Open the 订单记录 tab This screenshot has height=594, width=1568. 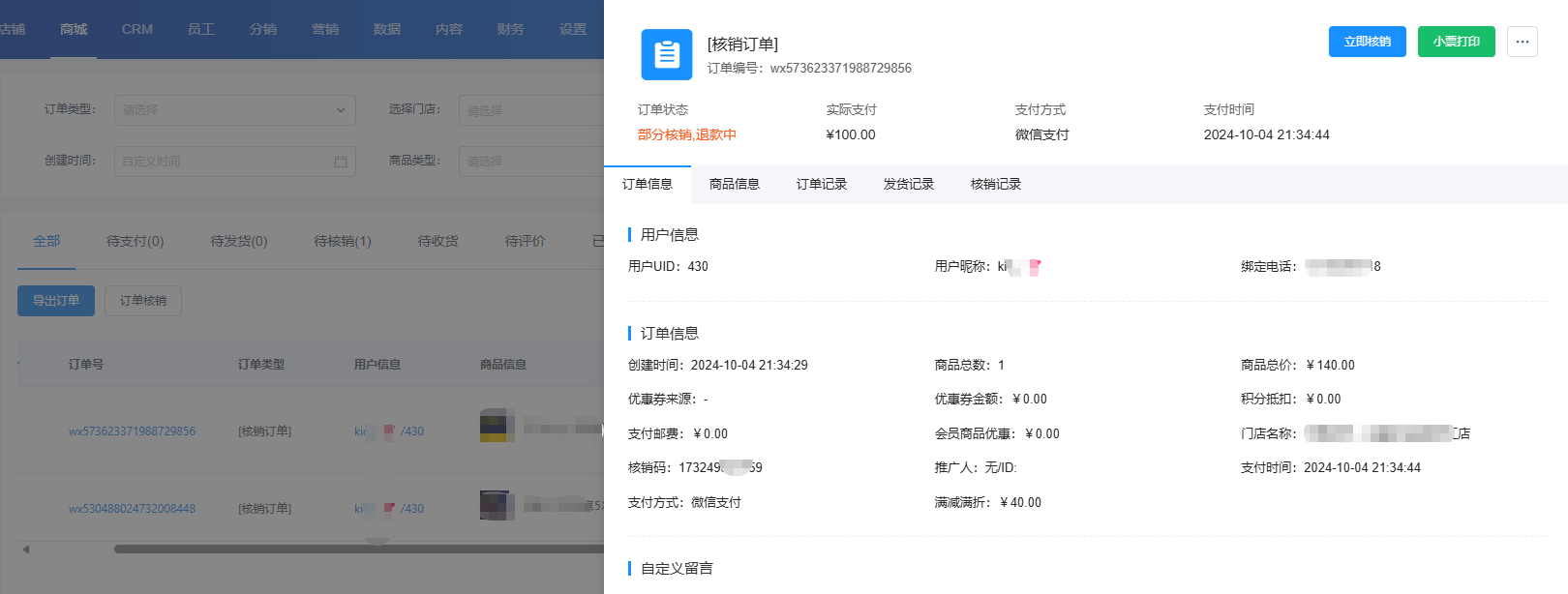821,184
